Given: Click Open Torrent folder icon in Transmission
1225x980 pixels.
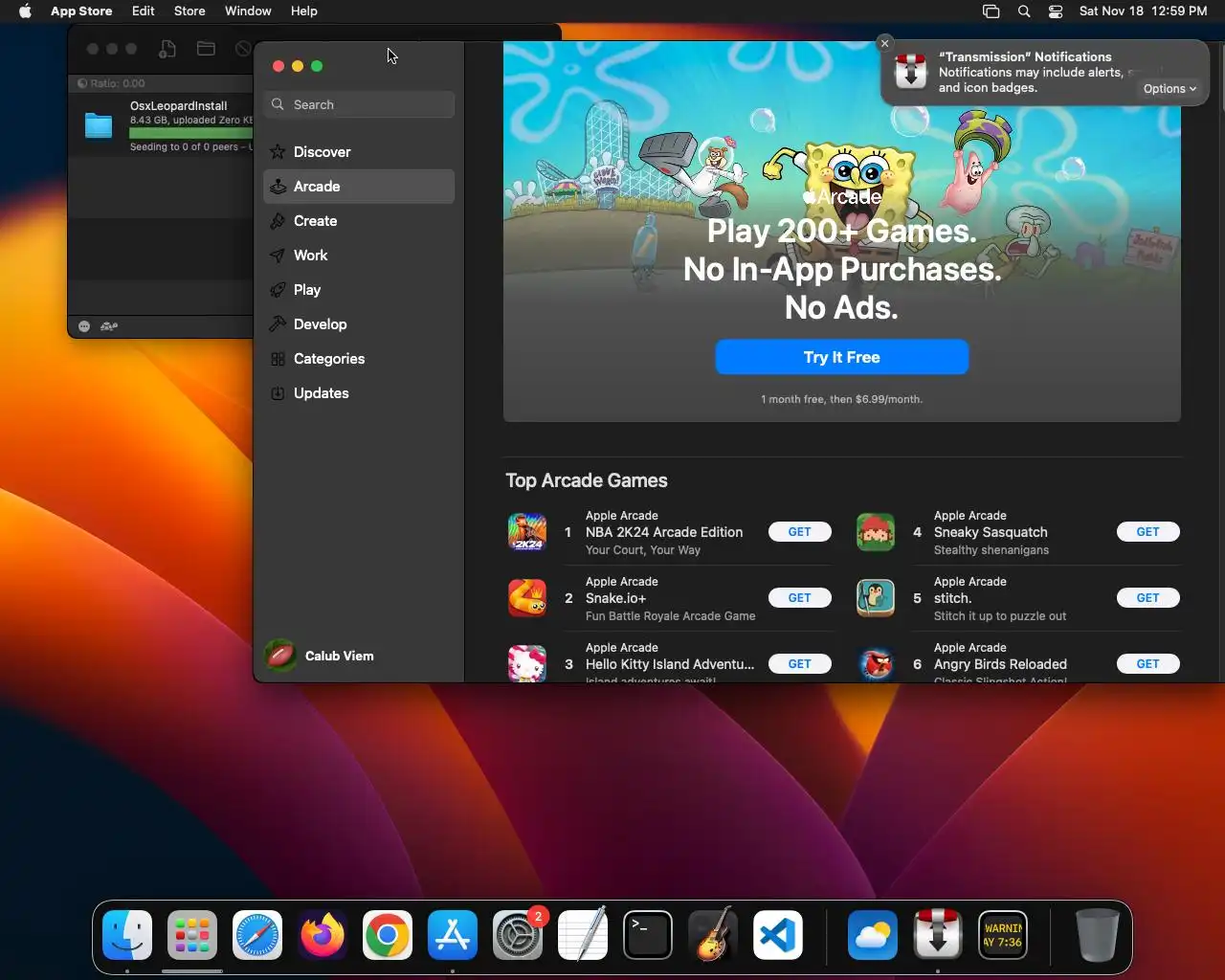Looking at the screenshot, I should click(x=206, y=49).
